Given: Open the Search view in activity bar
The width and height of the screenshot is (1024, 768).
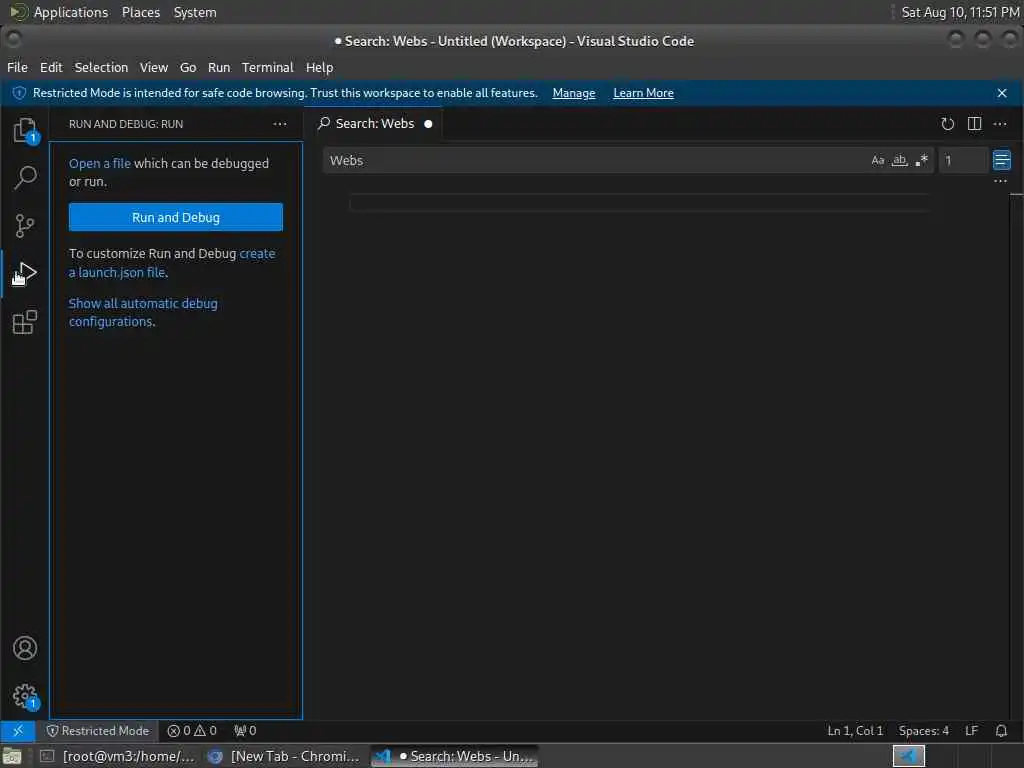Looking at the screenshot, I should coord(25,177).
